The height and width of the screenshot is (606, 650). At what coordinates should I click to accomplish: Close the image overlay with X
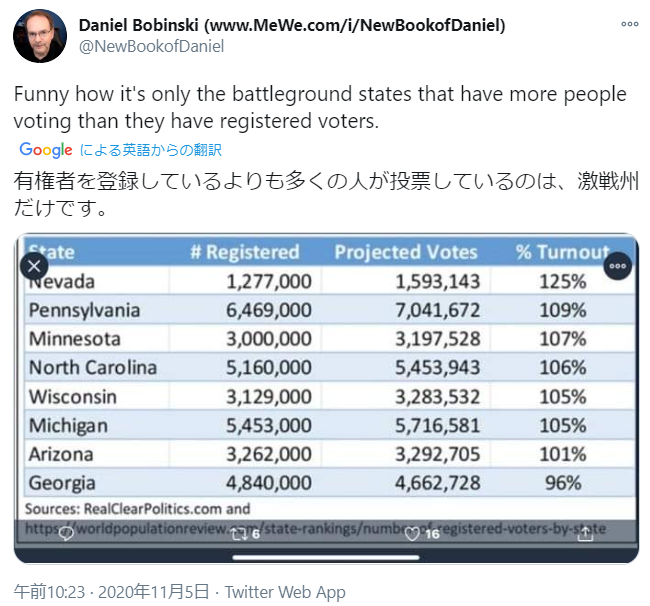(x=34, y=266)
